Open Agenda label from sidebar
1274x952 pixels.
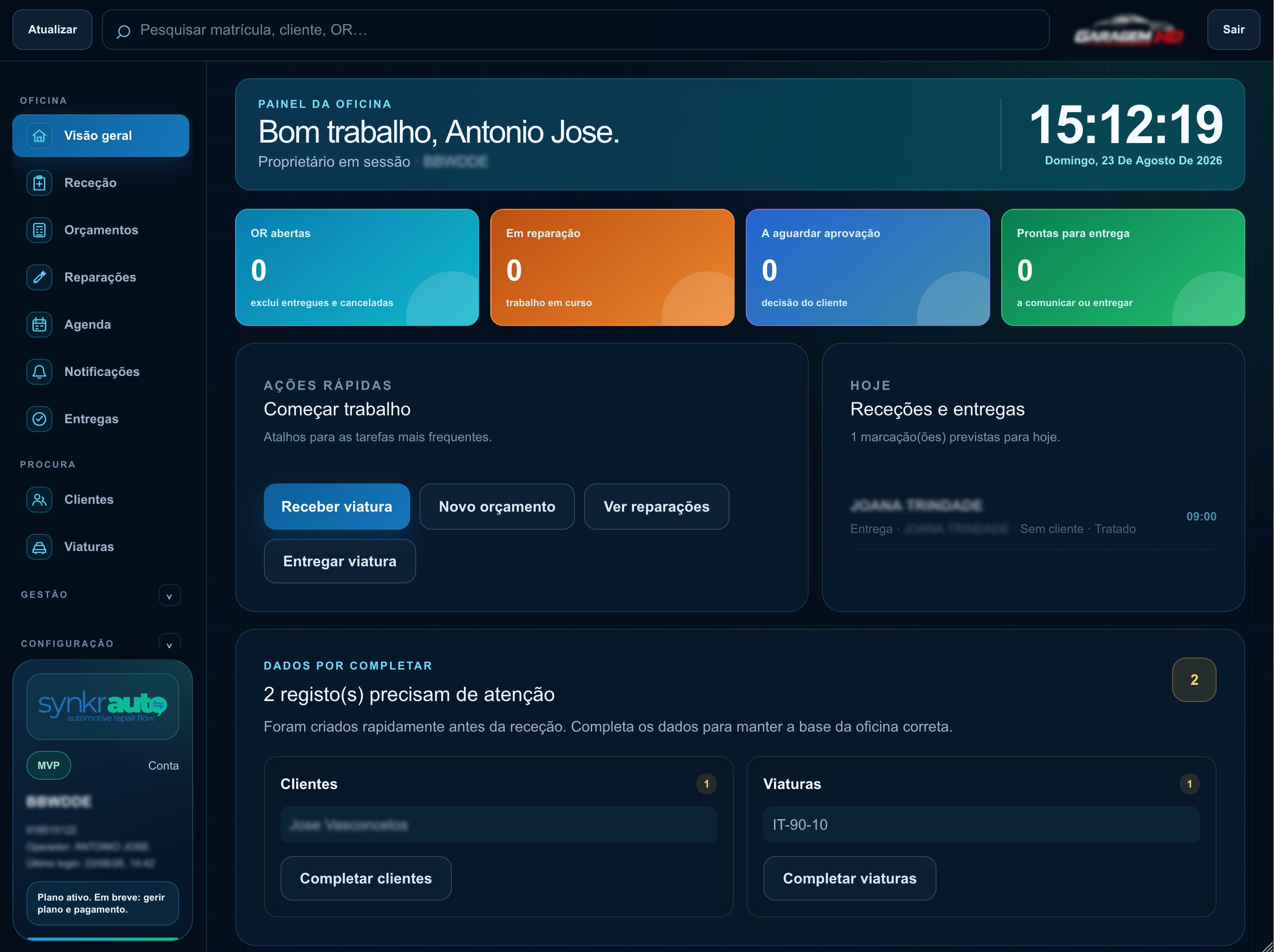[87, 324]
